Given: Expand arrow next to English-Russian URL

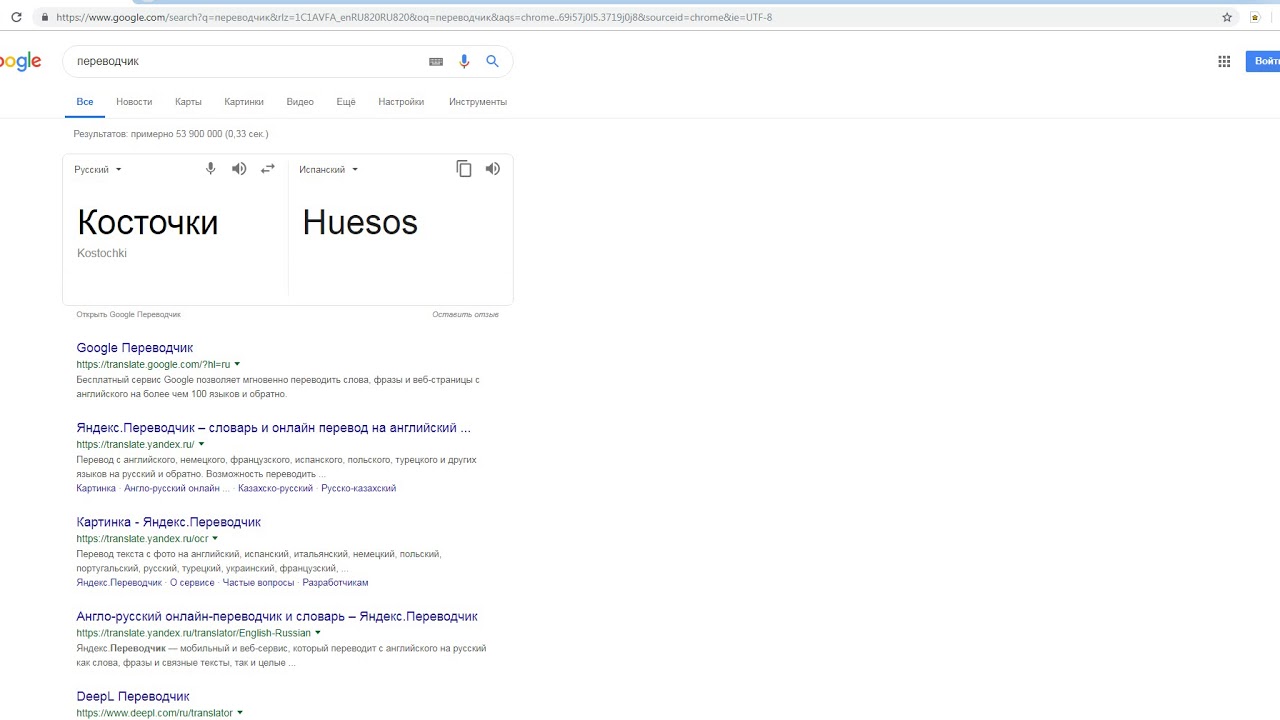Looking at the screenshot, I should point(318,632).
